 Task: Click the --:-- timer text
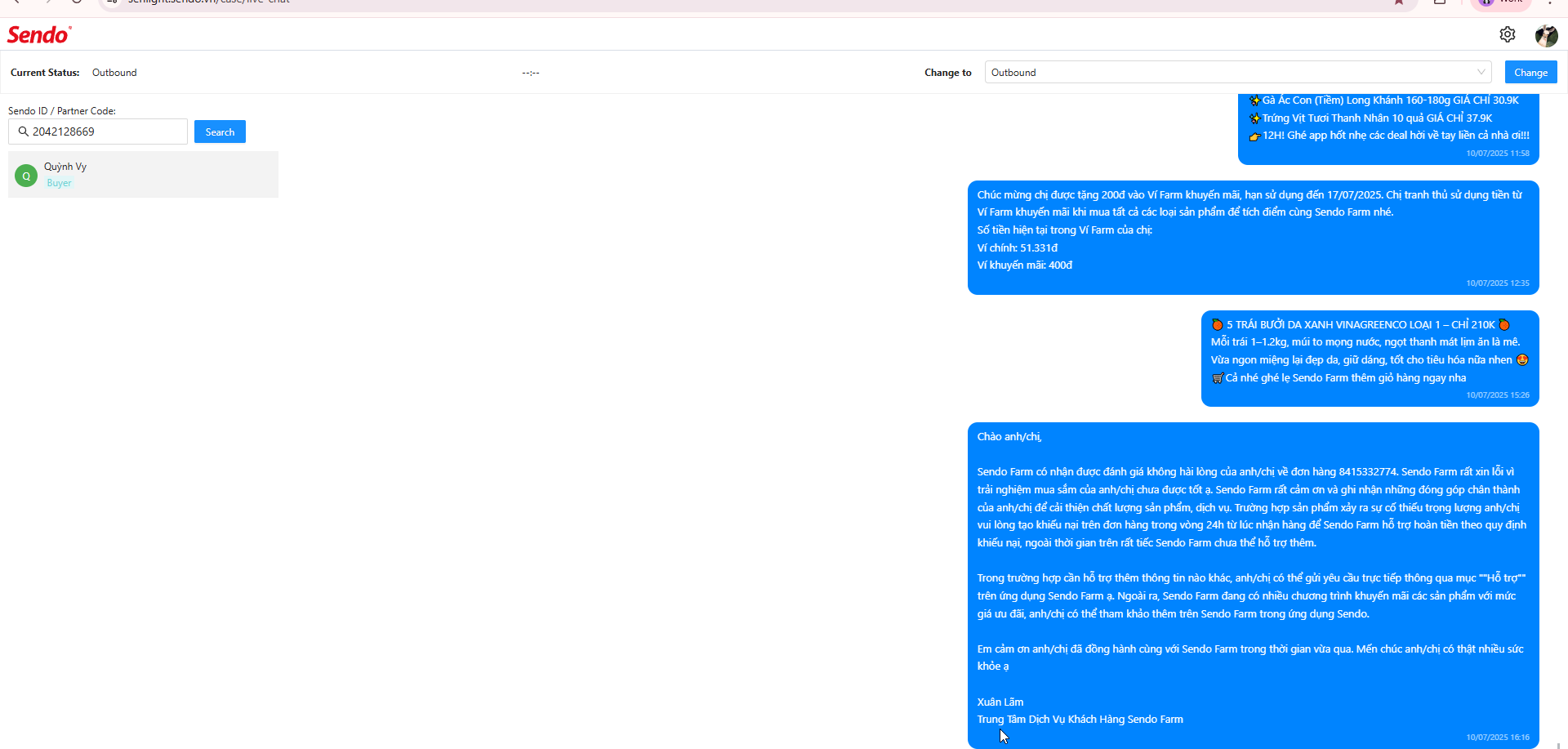tap(531, 73)
